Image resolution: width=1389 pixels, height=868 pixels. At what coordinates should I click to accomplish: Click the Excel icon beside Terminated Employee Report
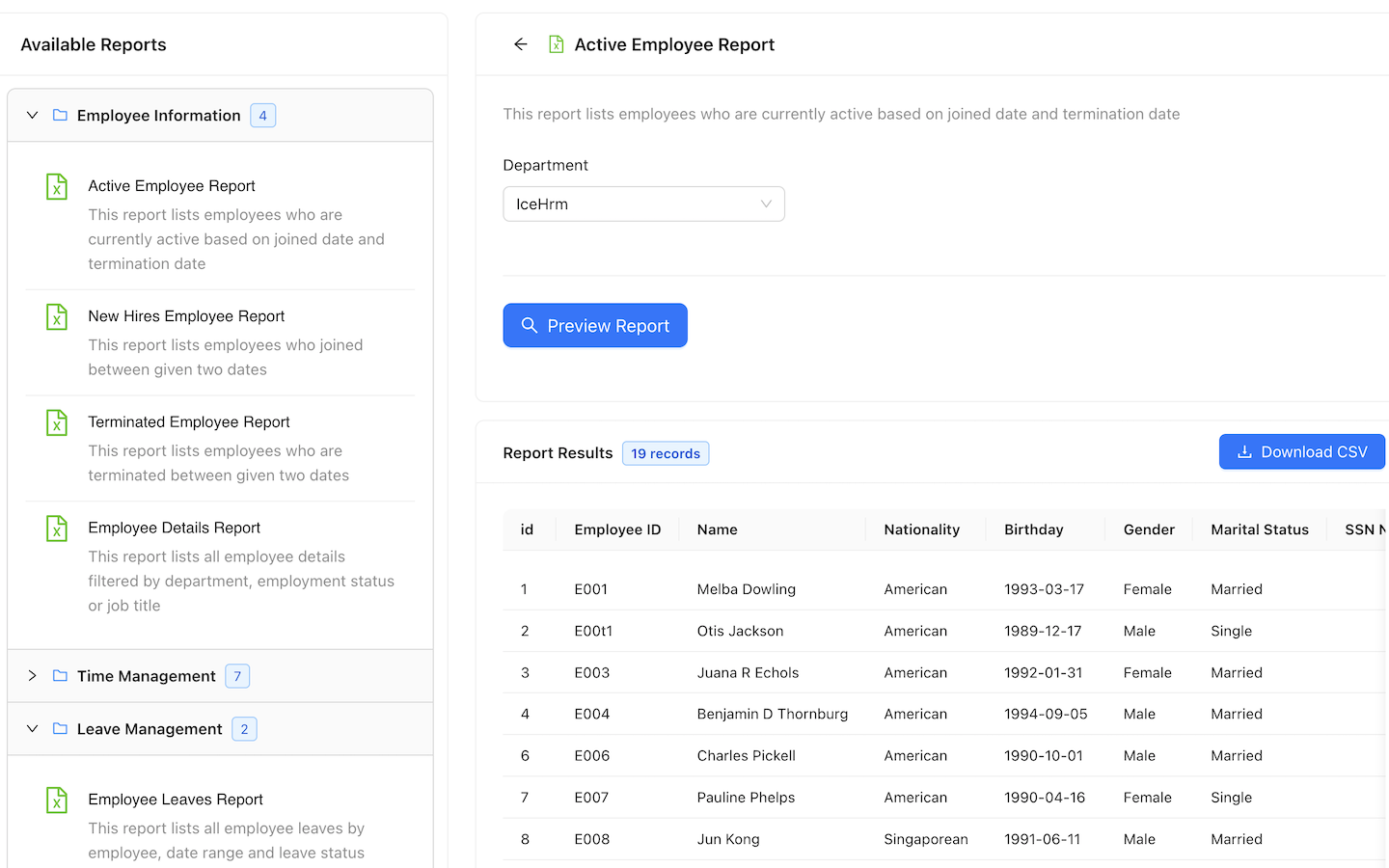coord(56,422)
